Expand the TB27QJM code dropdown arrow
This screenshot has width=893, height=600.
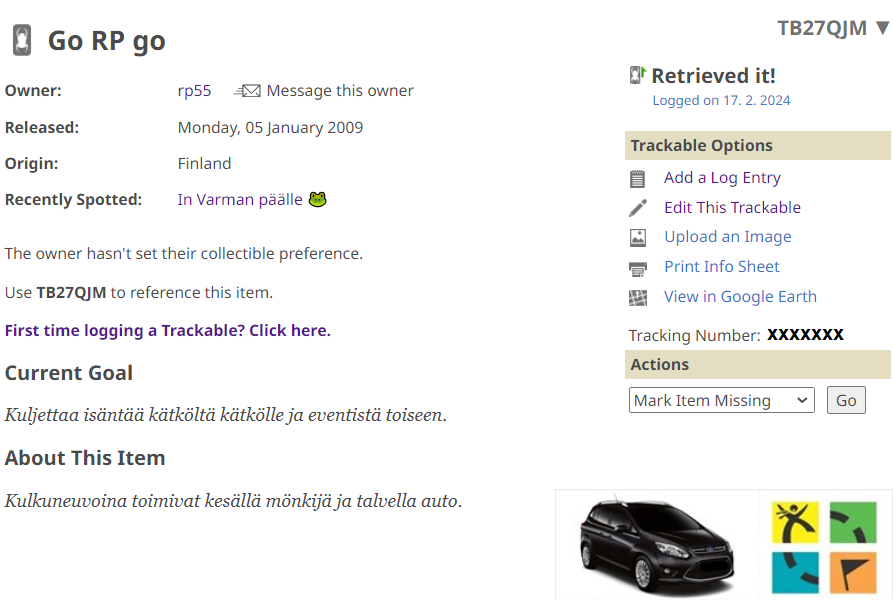pos(881,28)
